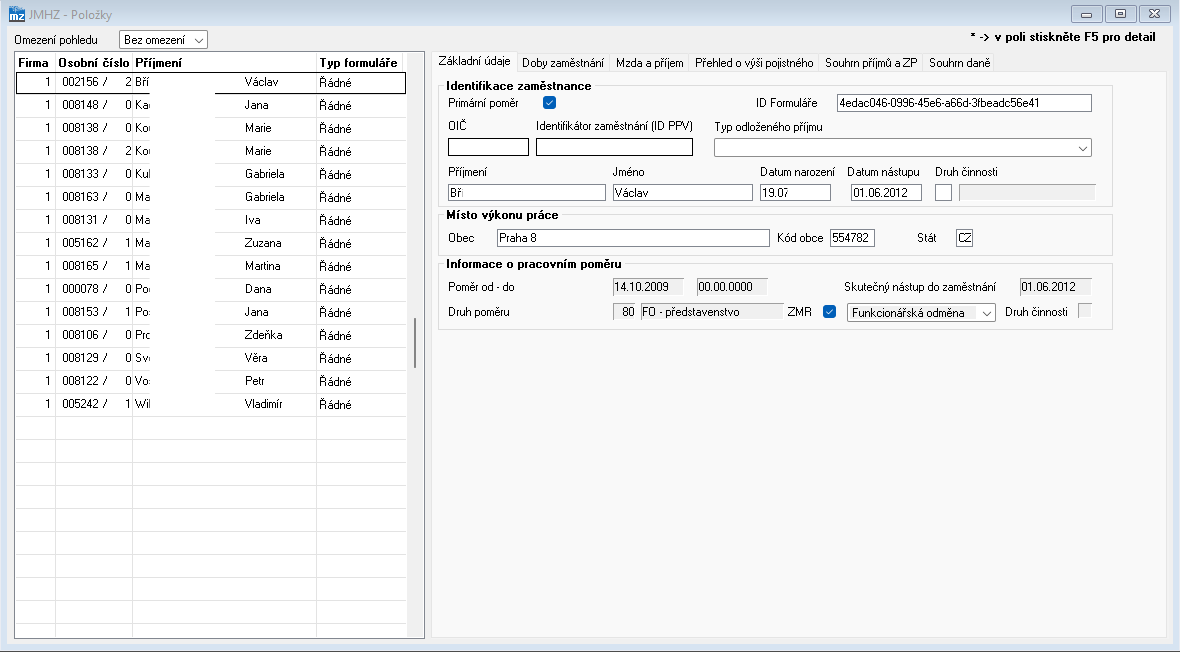This screenshot has height=652, width=1180.
Task: Click the Skutečný nástup do zaměstnání field
Action: click(1056, 287)
